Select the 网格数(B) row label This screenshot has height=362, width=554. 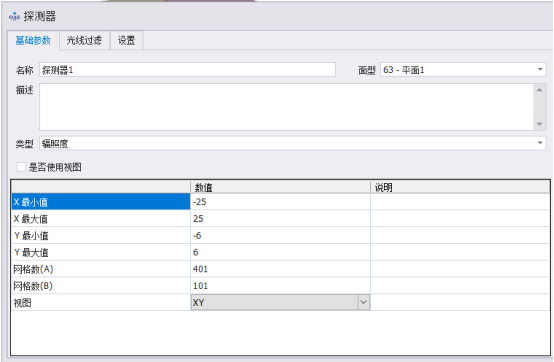101,286
